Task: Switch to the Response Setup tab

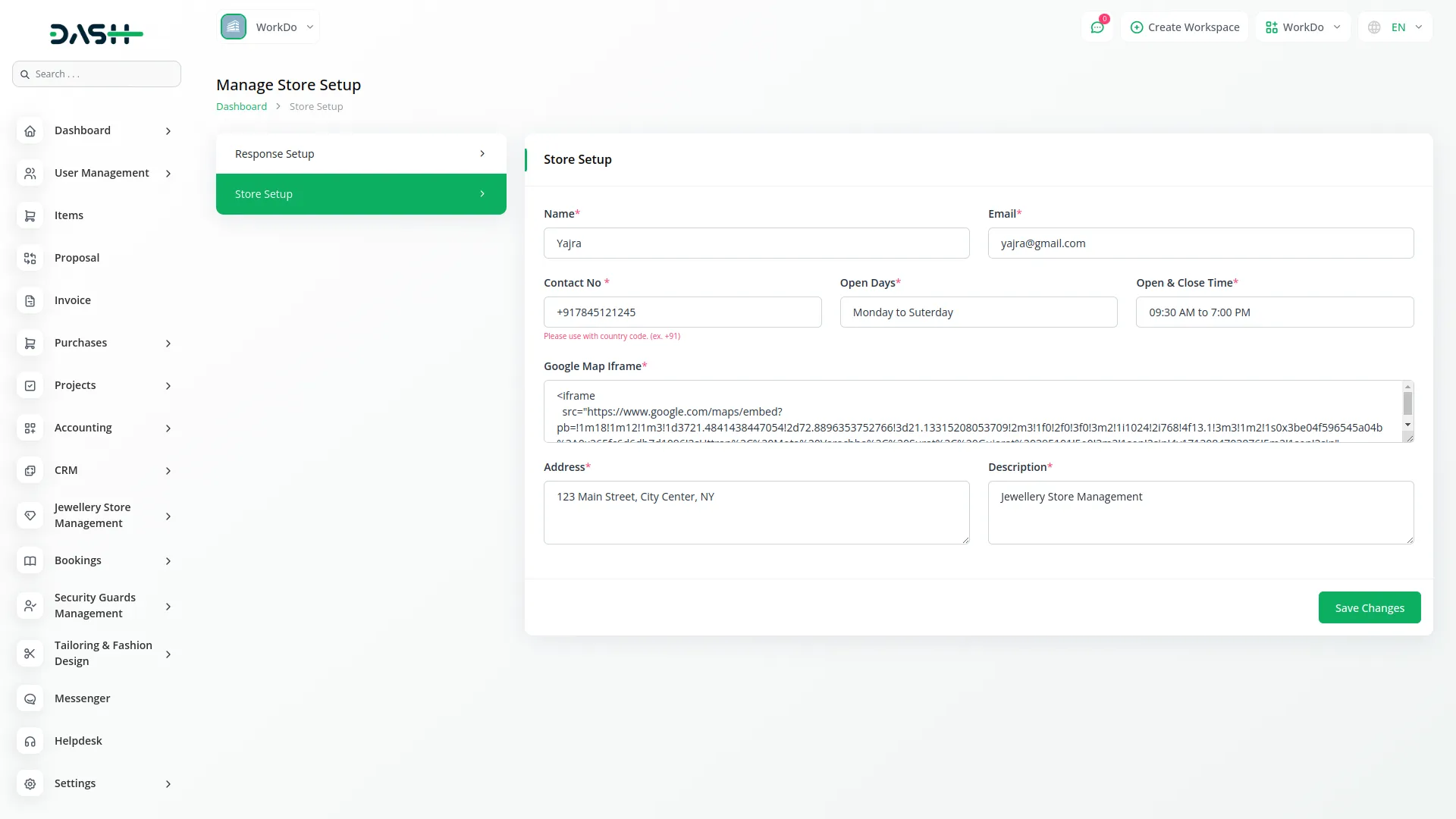Action: click(361, 154)
